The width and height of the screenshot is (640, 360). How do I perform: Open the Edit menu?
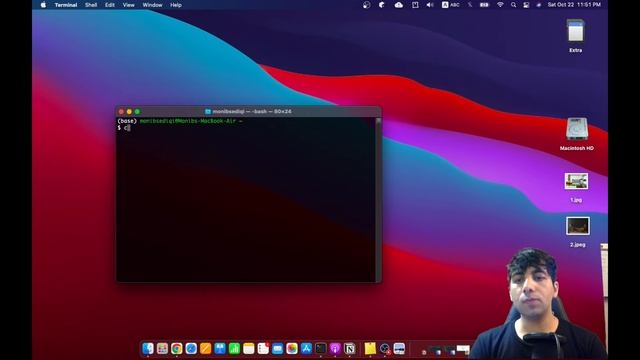pyautogui.click(x=109, y=5)
